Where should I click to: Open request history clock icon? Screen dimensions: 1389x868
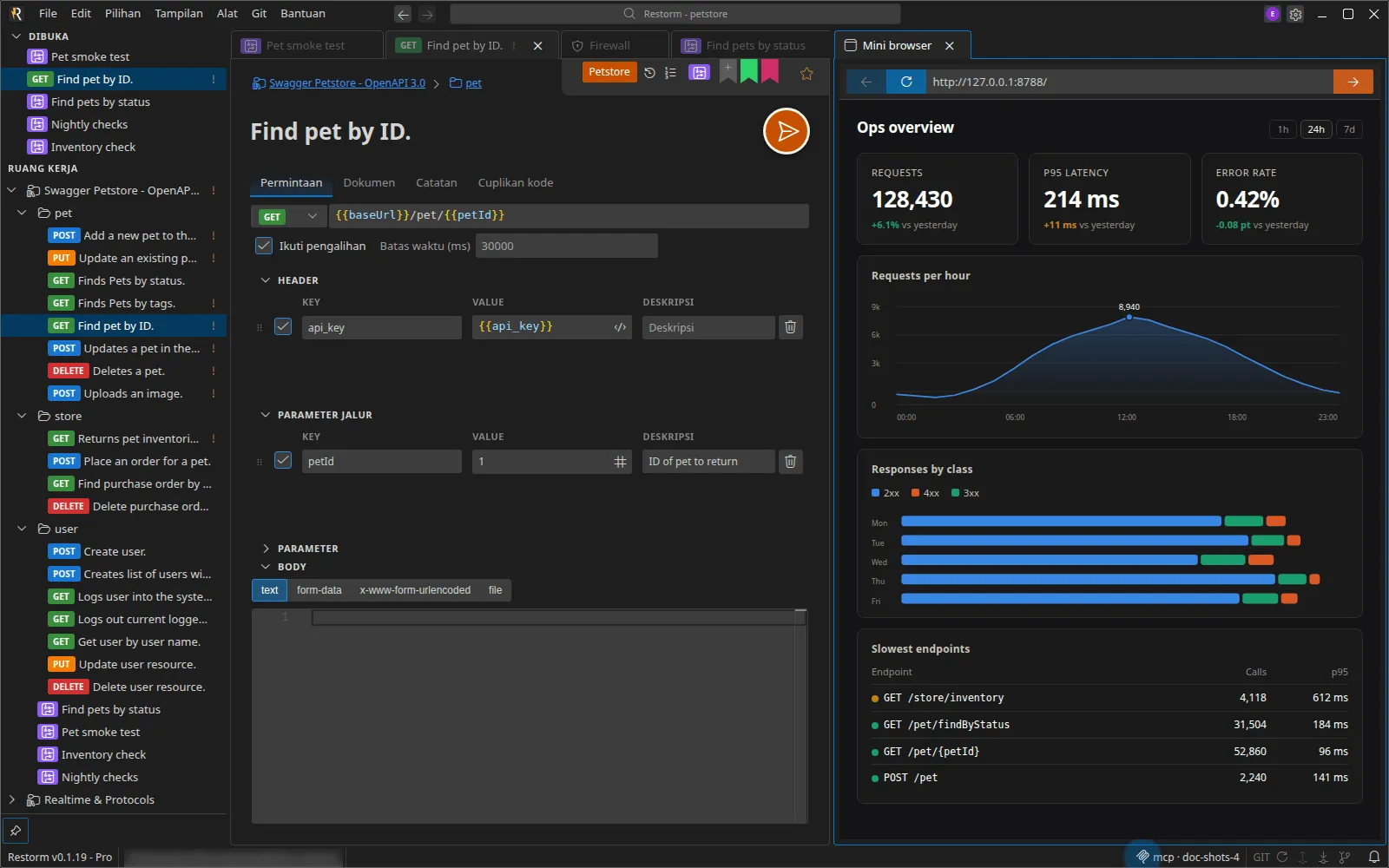tap(649, 73)
